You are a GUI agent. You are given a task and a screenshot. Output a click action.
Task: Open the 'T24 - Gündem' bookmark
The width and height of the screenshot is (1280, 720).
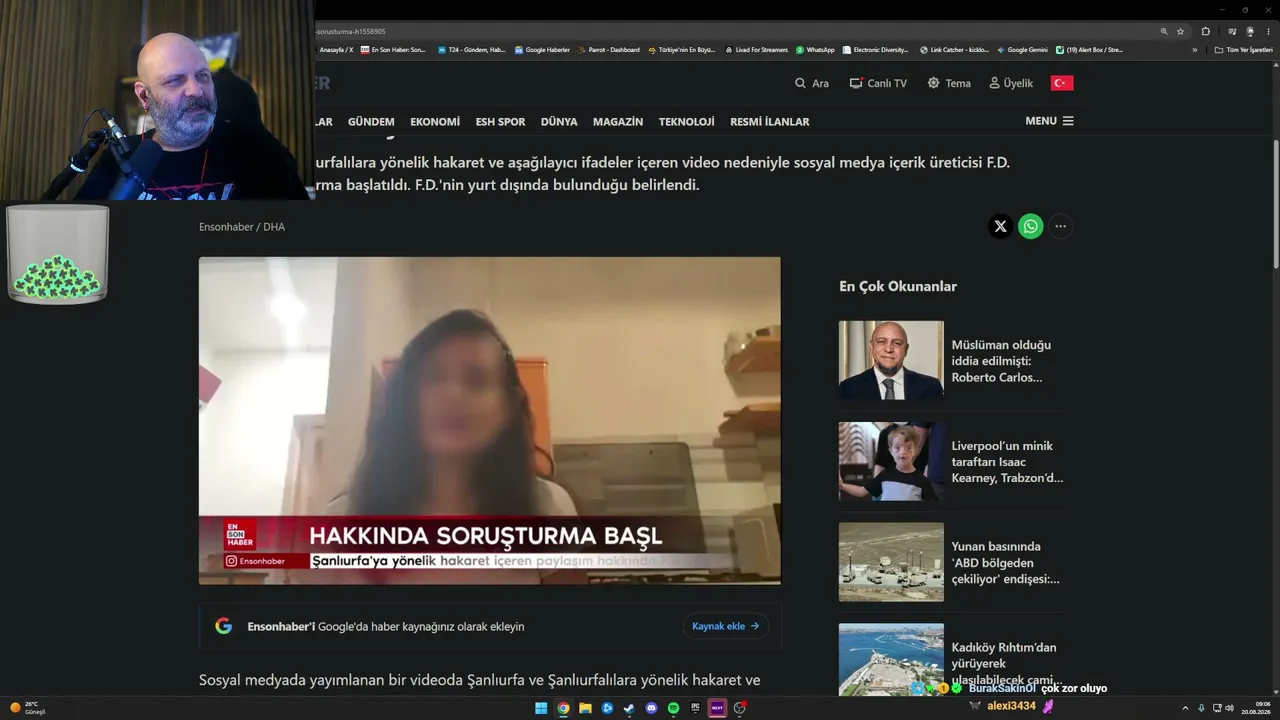[472, 50]
